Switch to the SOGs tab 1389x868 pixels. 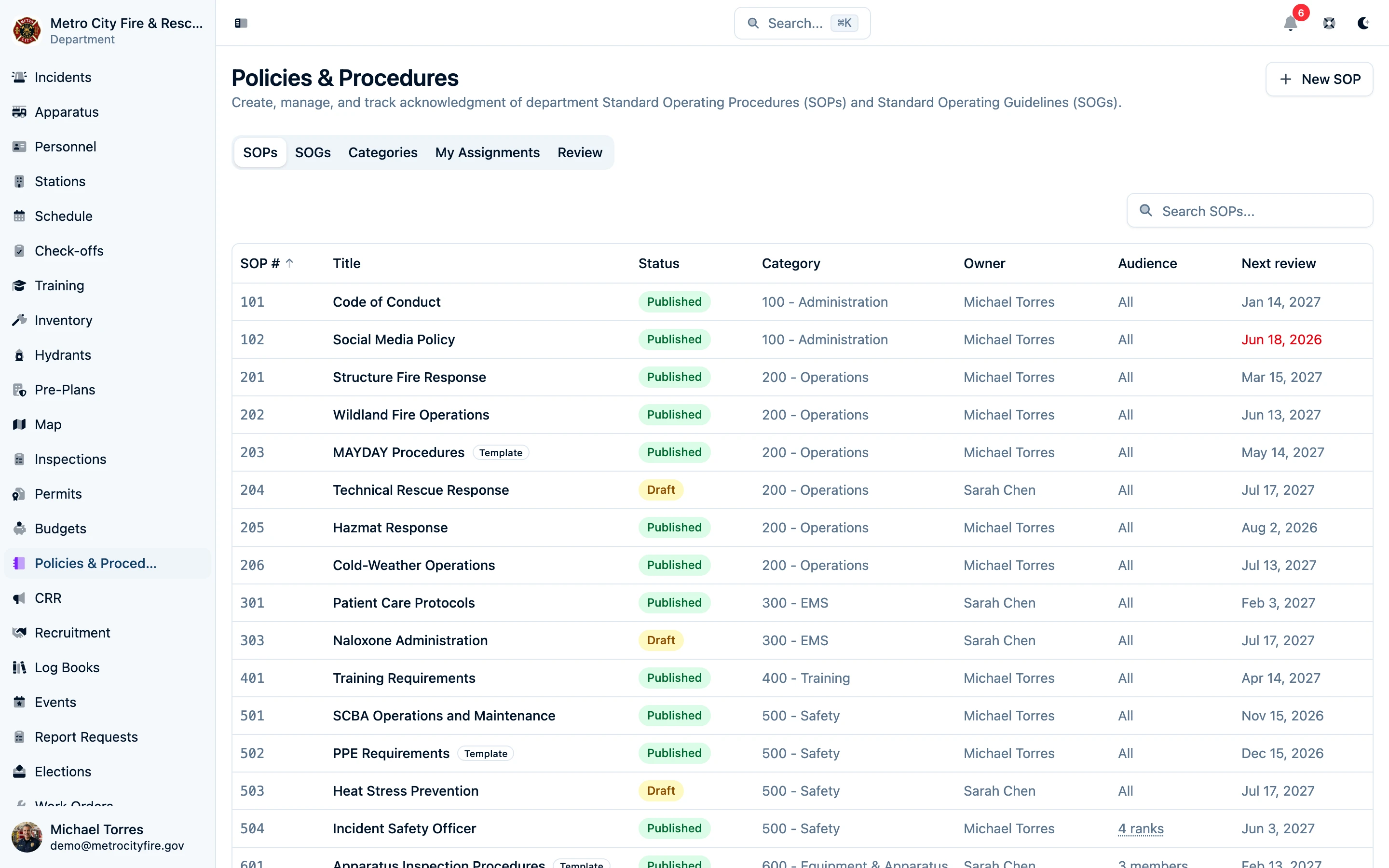click(x=313, y=152)
